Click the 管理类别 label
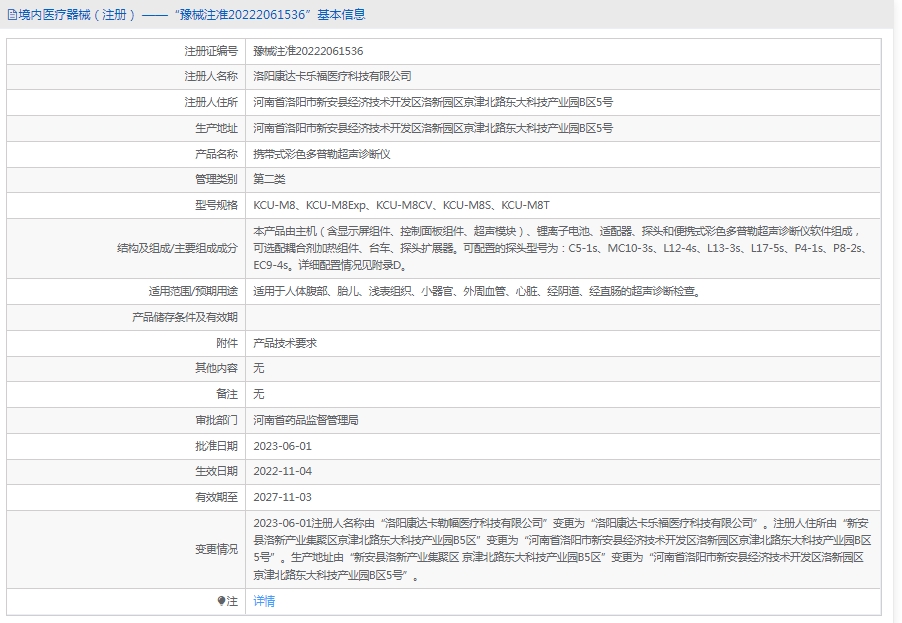Screen dimensions: 902x623 click(216, 179)
